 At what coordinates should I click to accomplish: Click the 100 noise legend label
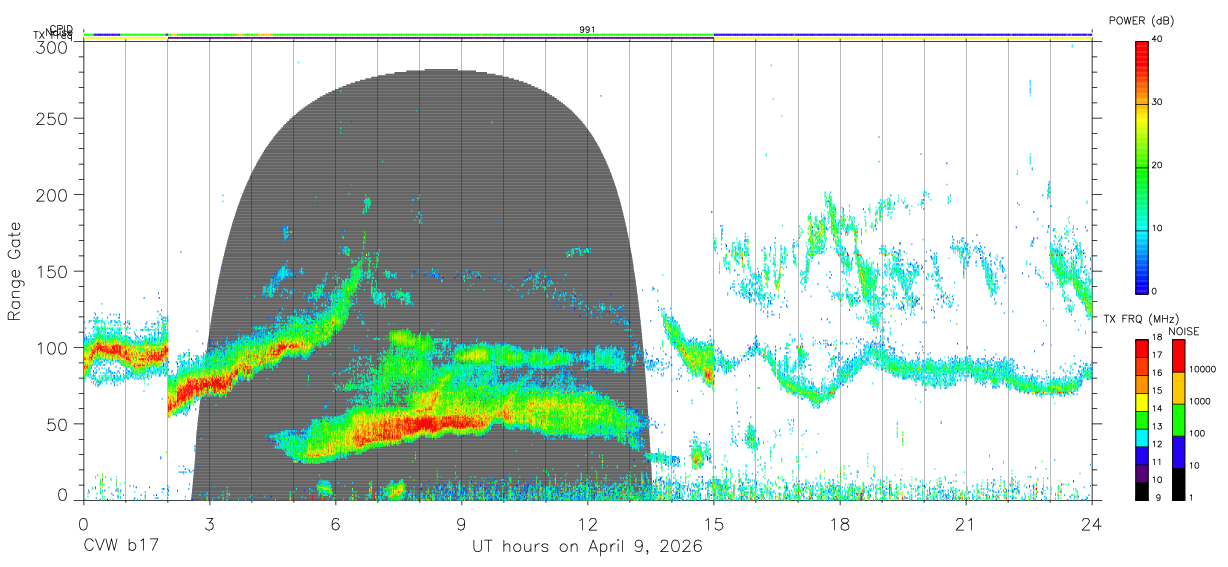tap(1199, 434)
